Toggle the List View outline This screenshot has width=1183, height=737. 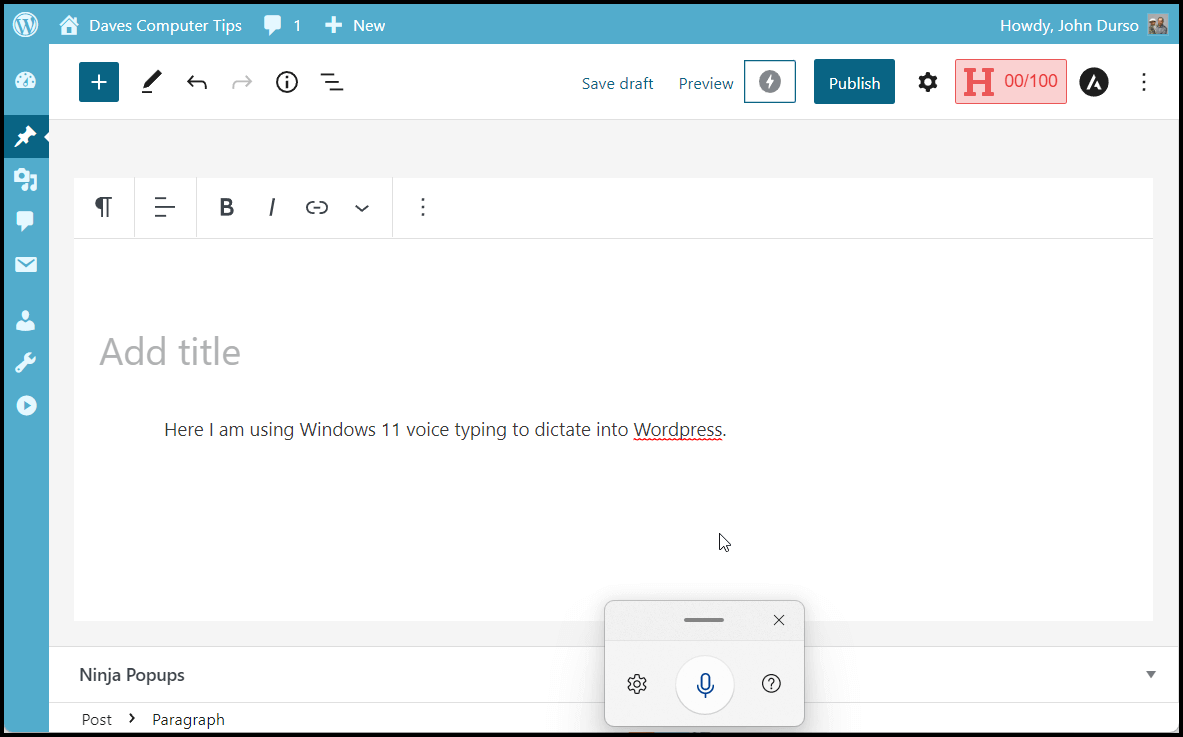tap(332, 82)
